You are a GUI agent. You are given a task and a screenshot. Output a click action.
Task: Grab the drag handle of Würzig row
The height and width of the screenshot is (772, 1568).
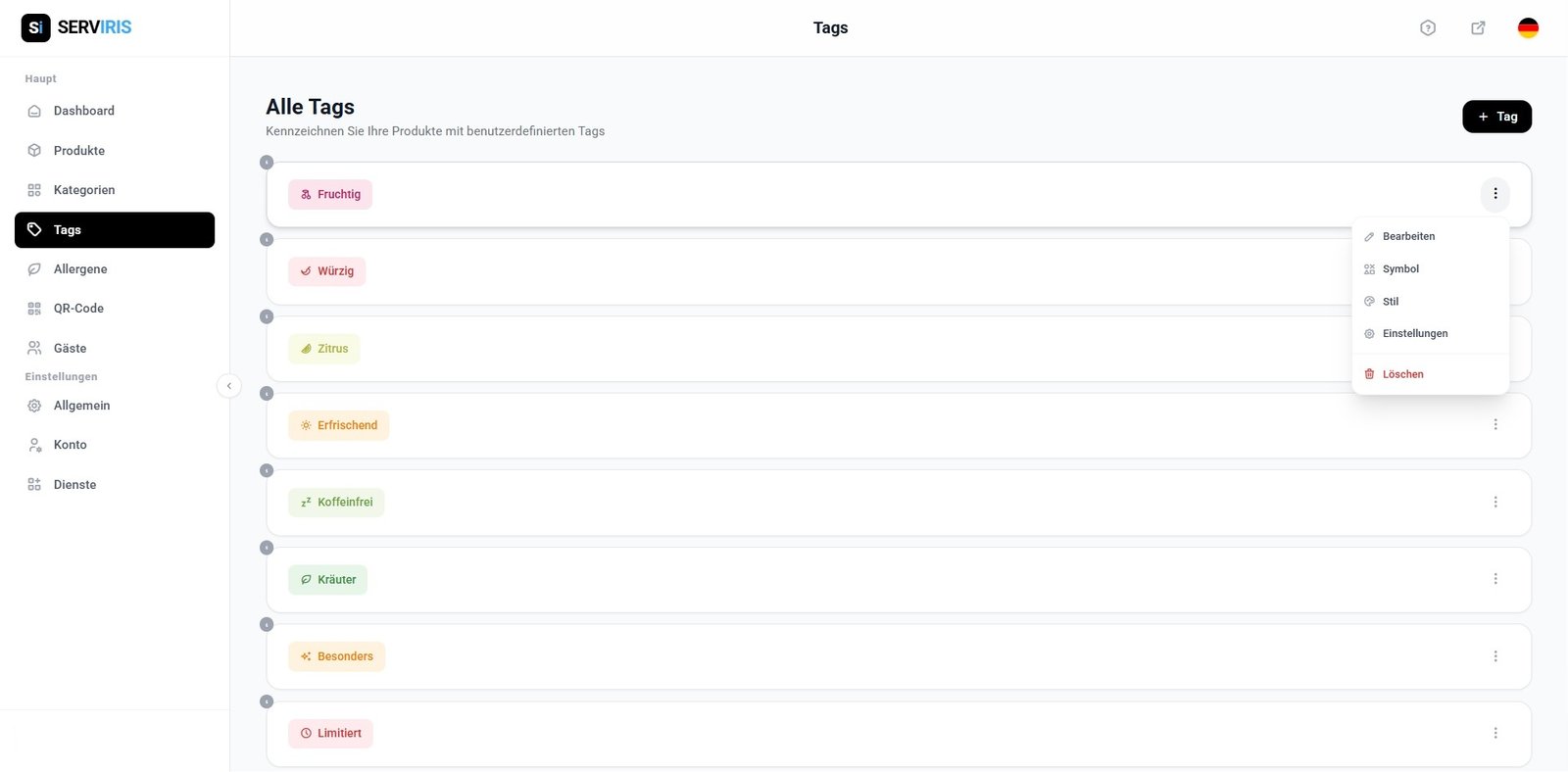[267, 240]
